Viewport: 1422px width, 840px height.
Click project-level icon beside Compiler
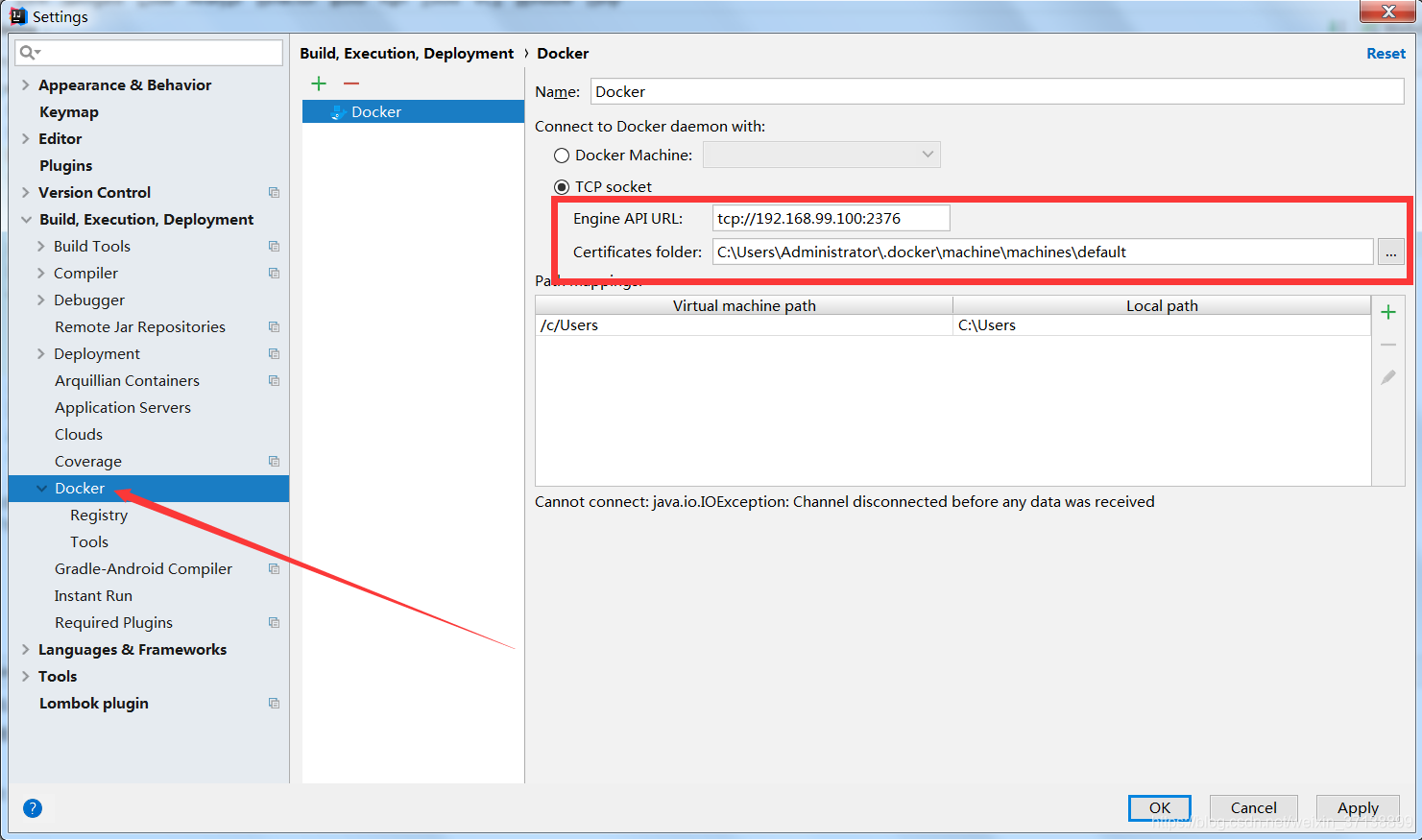point(274,274)
